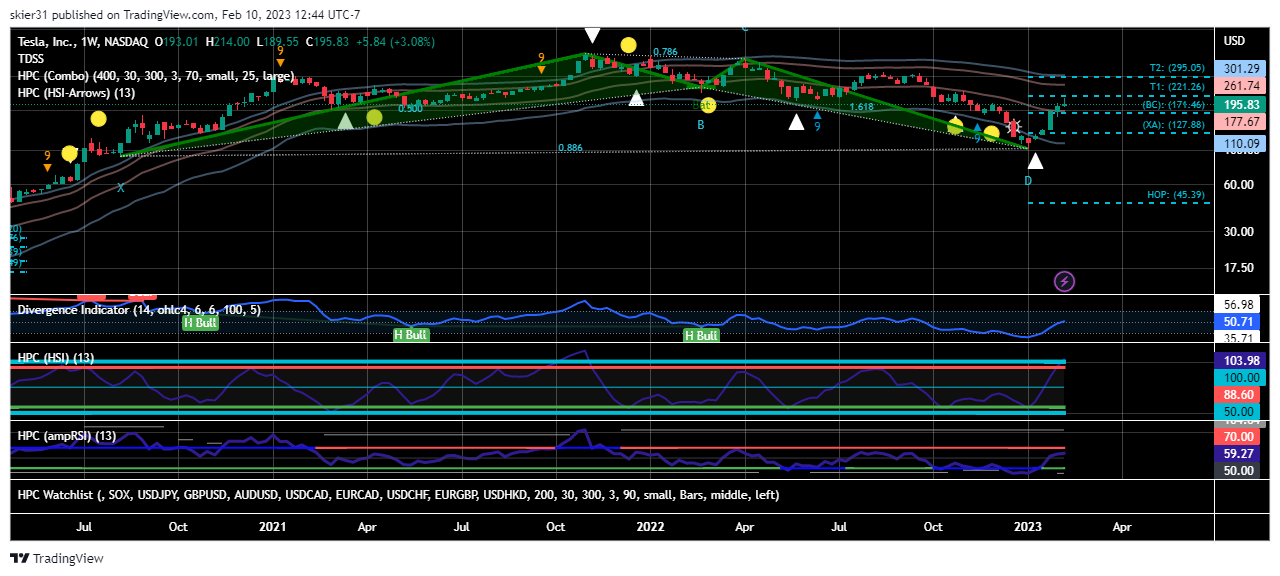
Task: Click the (XA): (127.88) level label
Action: point(1175,125)
